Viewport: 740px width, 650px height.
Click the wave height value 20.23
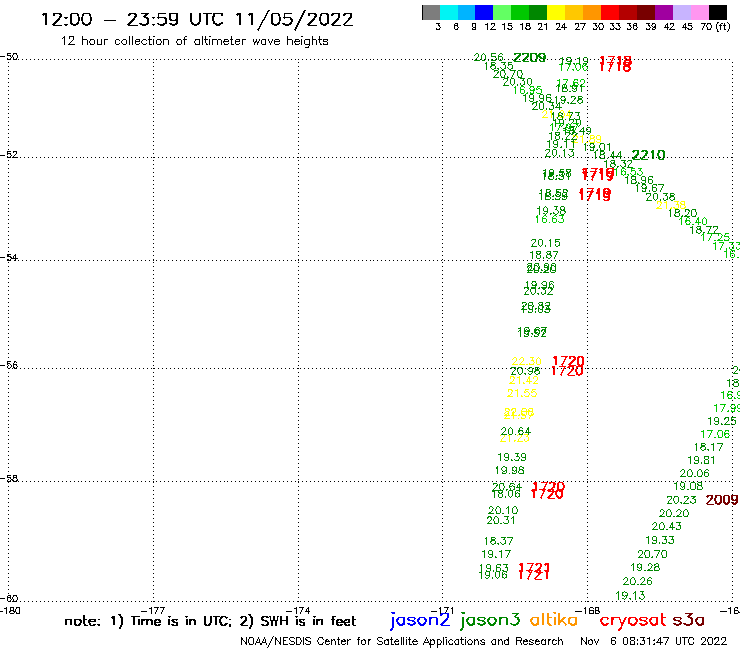681,500
